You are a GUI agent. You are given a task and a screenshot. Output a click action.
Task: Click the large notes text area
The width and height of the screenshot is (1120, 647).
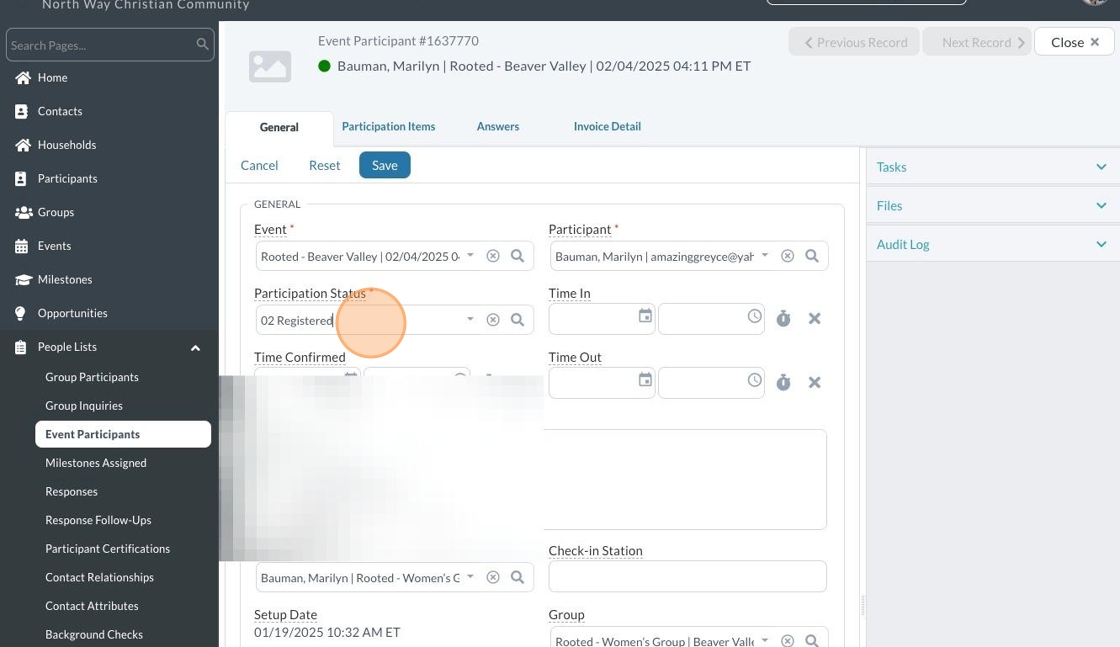(685, 479)
